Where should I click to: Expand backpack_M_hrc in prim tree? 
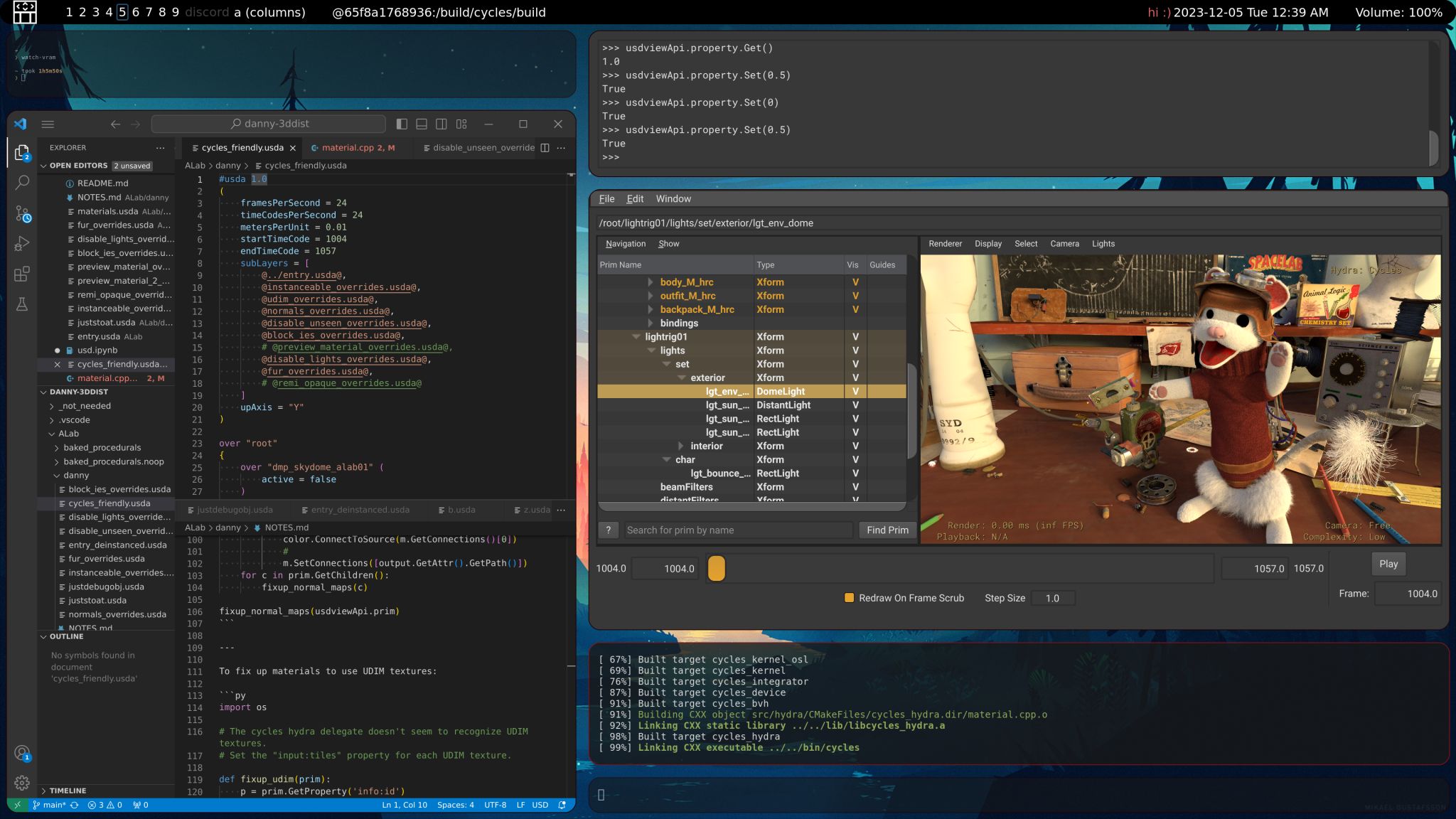651,309
